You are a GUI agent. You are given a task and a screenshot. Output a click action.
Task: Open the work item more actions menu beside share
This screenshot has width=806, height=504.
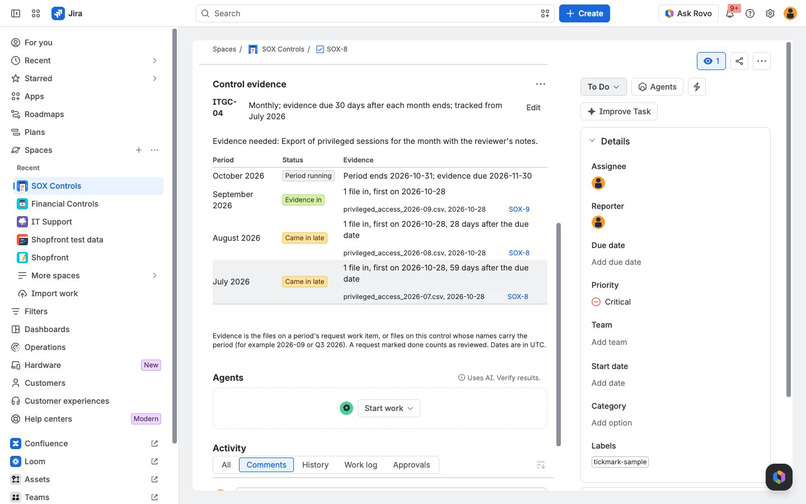[762, 61]
